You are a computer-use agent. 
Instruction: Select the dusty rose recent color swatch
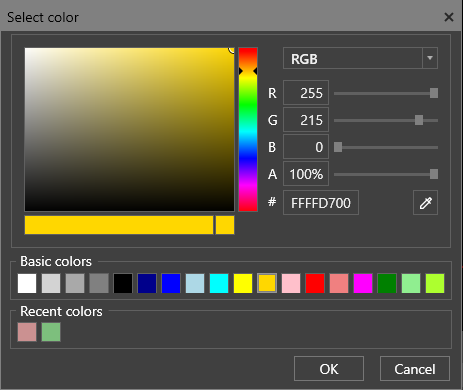(x=27, y=332)
